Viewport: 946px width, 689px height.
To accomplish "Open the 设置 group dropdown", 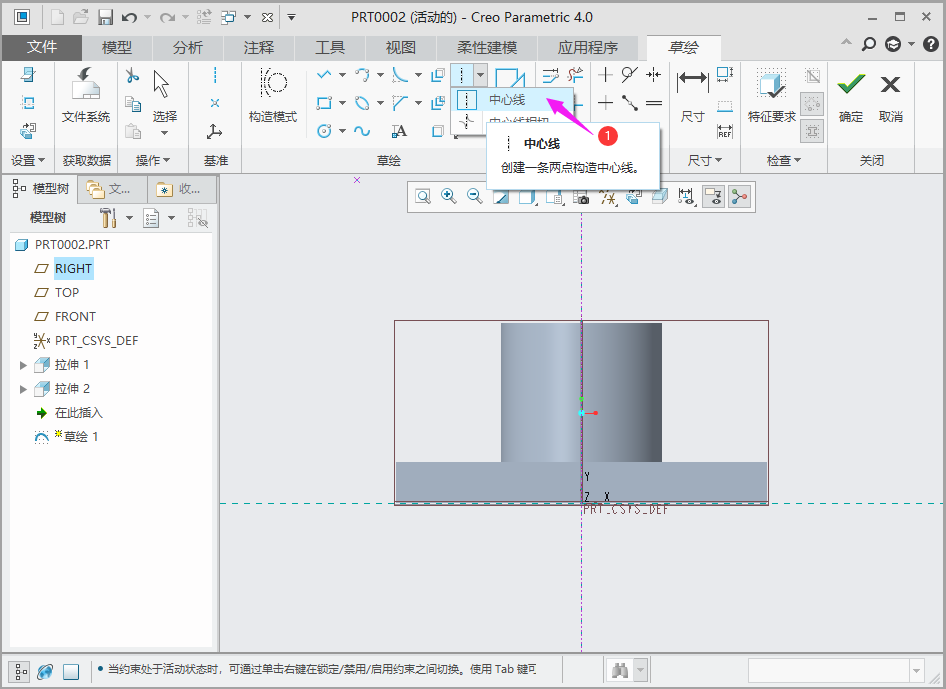I will coord(27,160).
